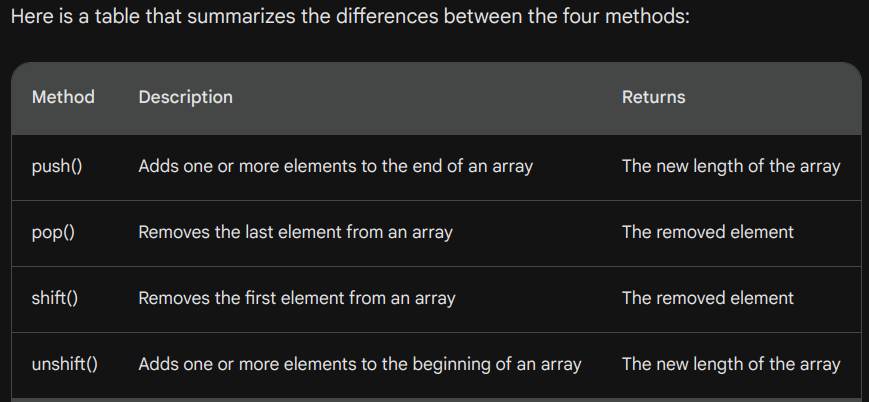Image resolution: width=869 pixels, height=402 pixels.
Task: Click the Description column header
Action: pos(186,97)
